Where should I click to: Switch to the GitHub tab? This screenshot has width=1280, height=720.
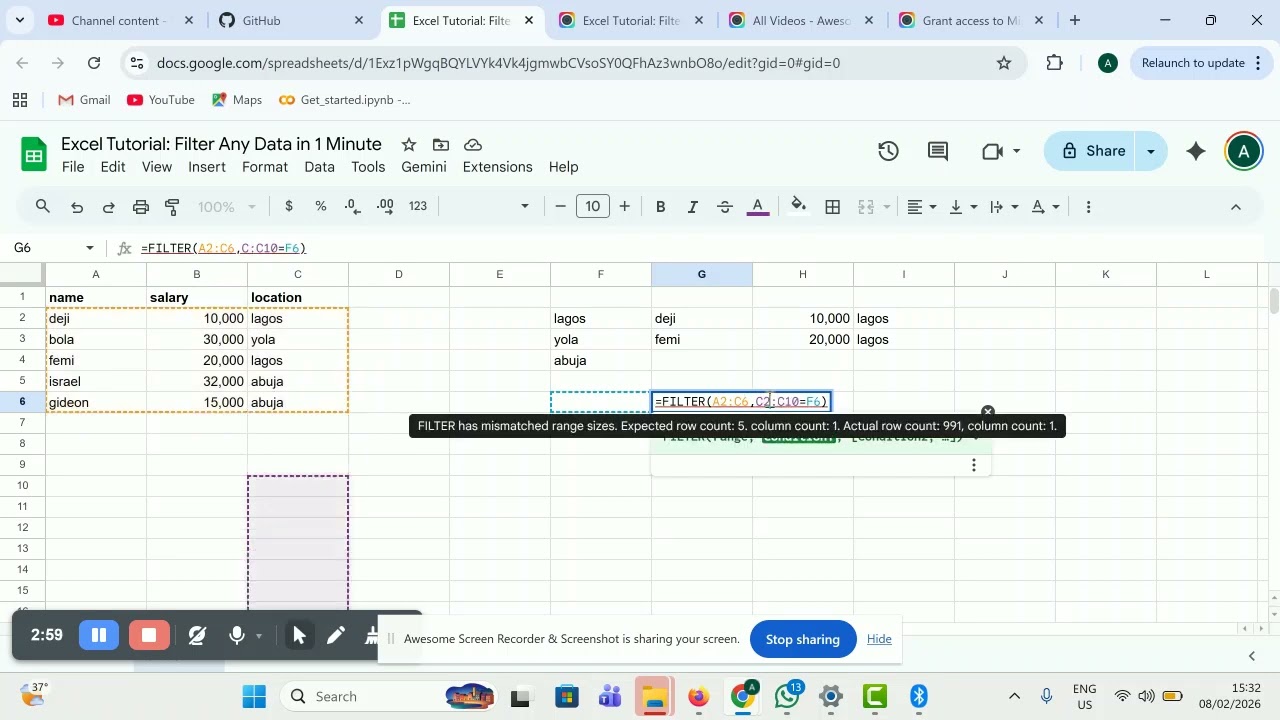[x=290, y=20]
